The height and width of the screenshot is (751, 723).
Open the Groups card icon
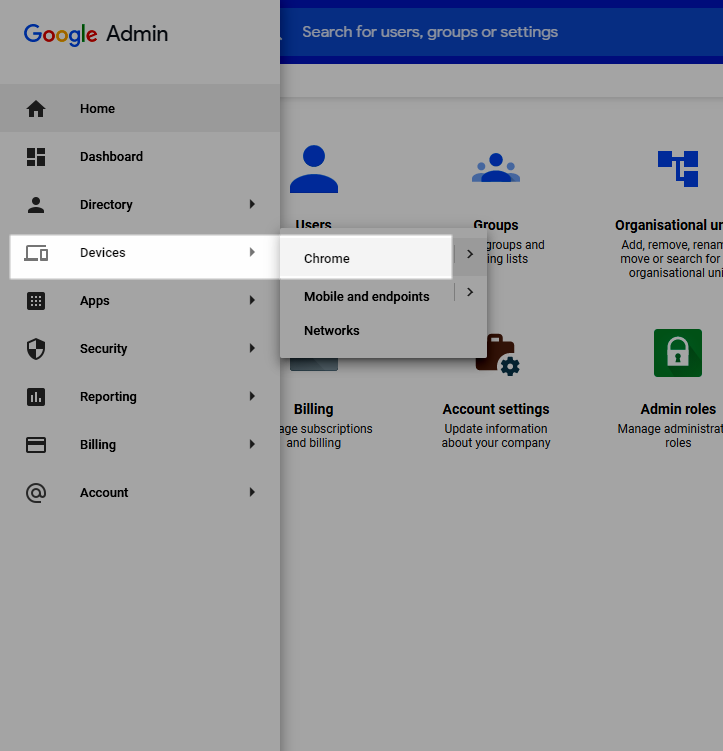pyautogui.click(x=496, y=168)
